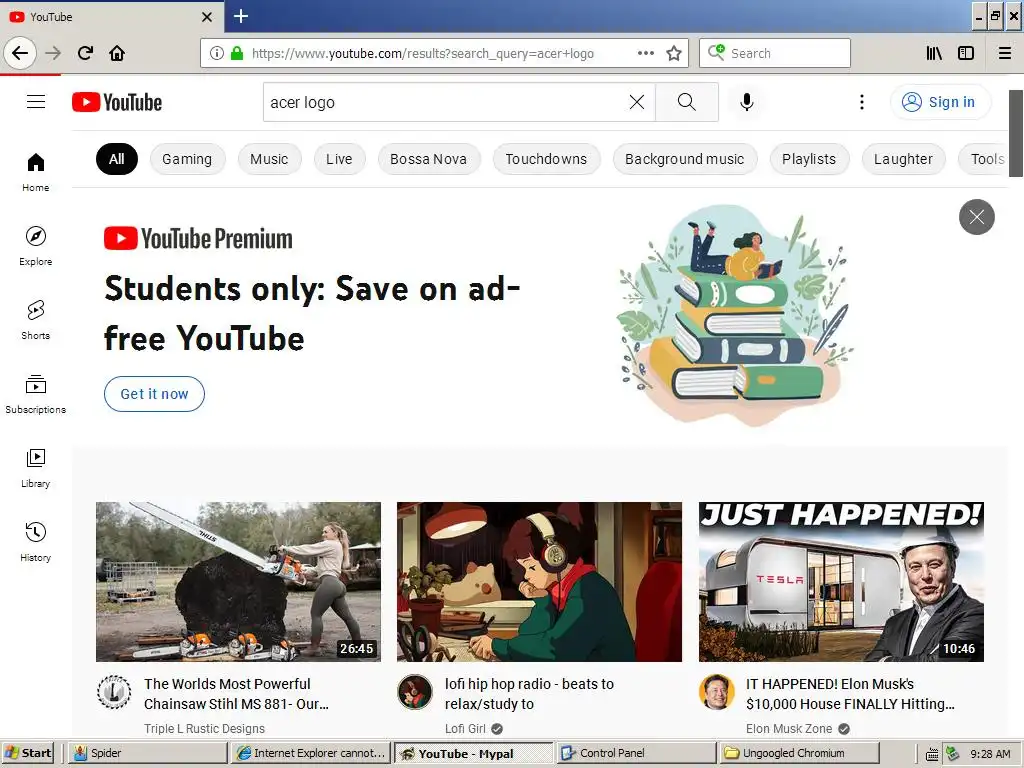Open The Worlds Most Powerful Chainsaw title
The width and height of the screenshot is (1024, 768).
click(x=236, y=694)
